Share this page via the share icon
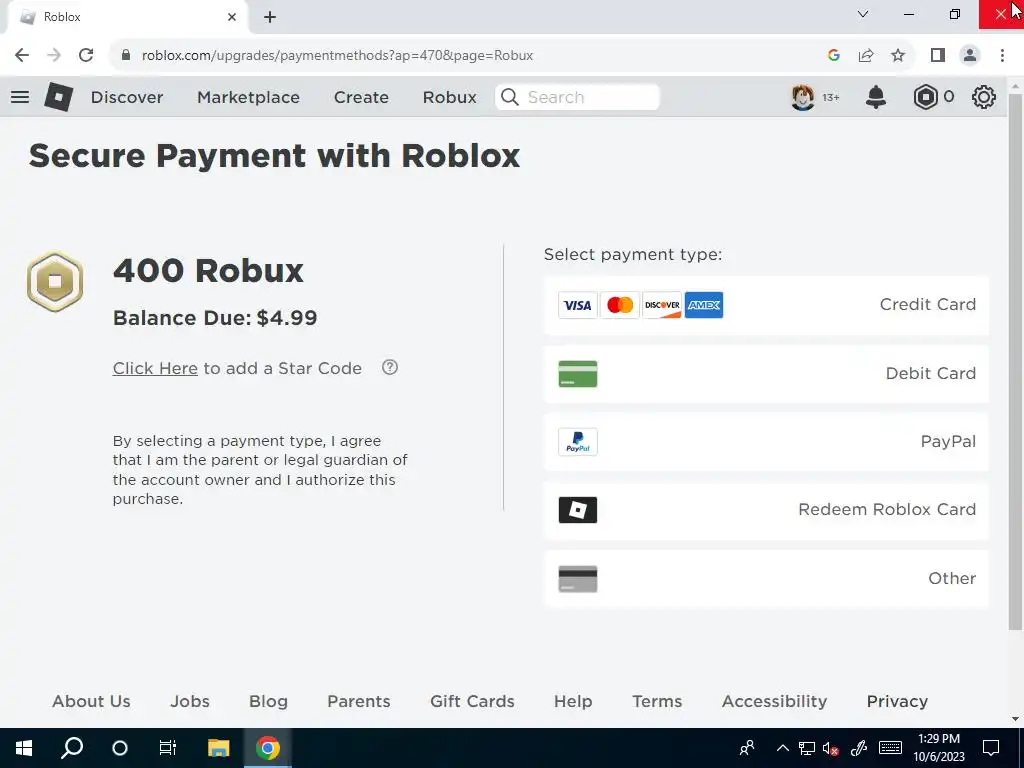This screenshot has width=1024, height=768. click(x=866, y=56)
